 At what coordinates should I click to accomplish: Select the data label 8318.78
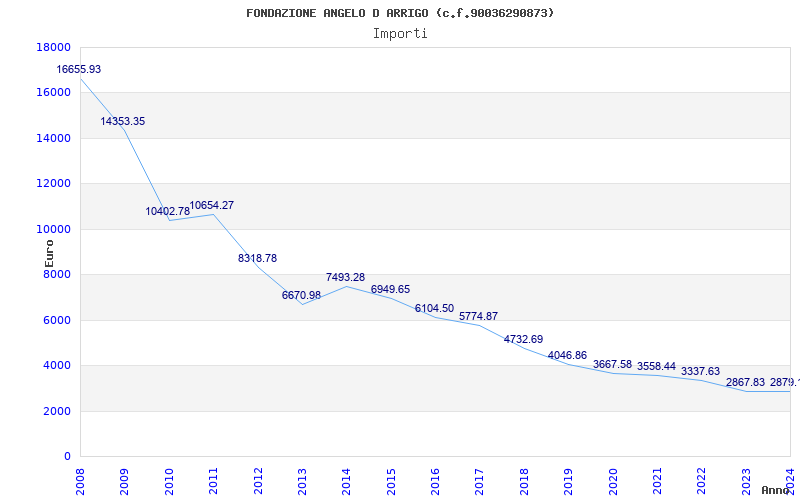pos(257,259)
